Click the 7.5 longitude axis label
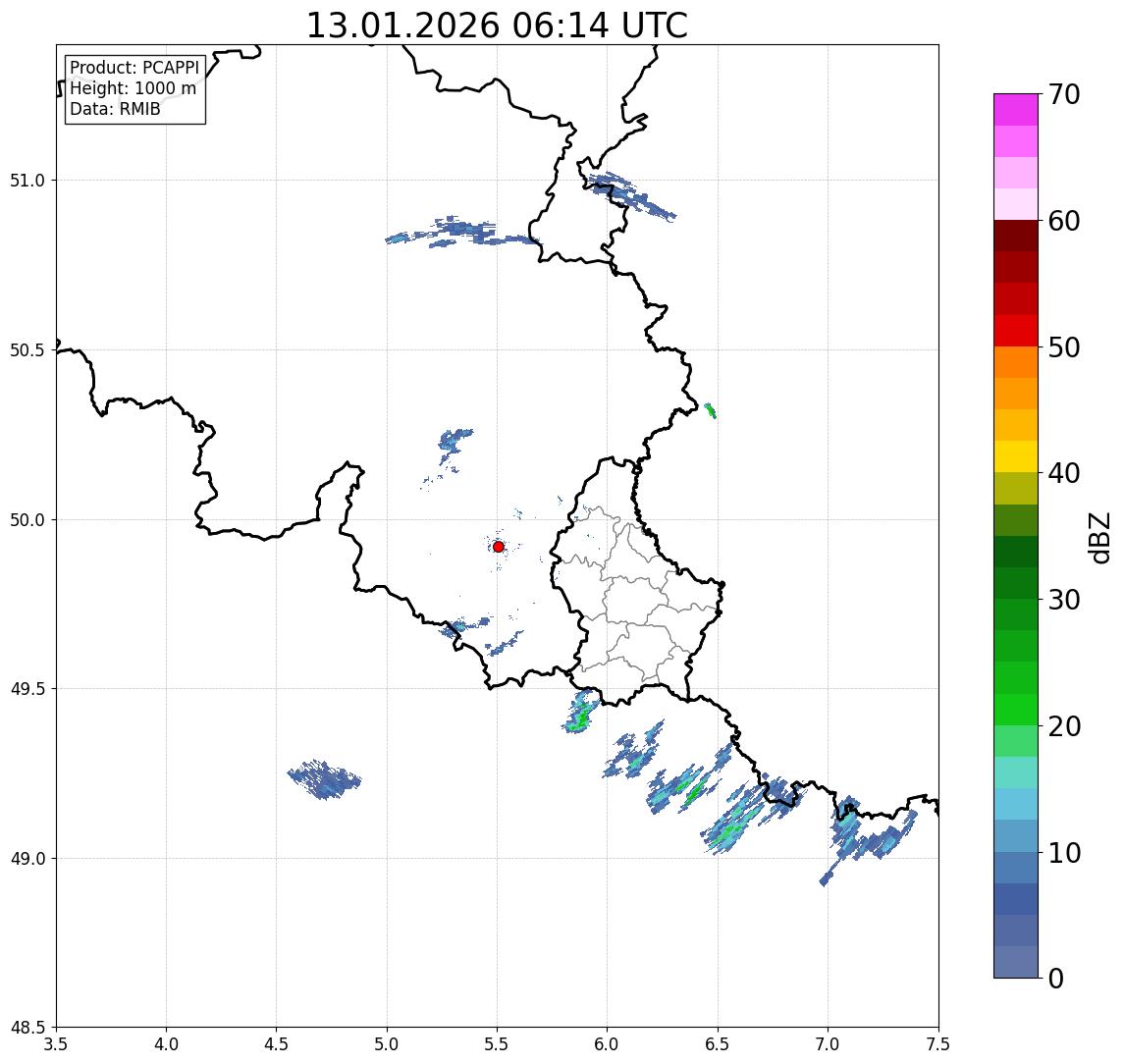The image size is (1124, 1064). (938, 1044)
